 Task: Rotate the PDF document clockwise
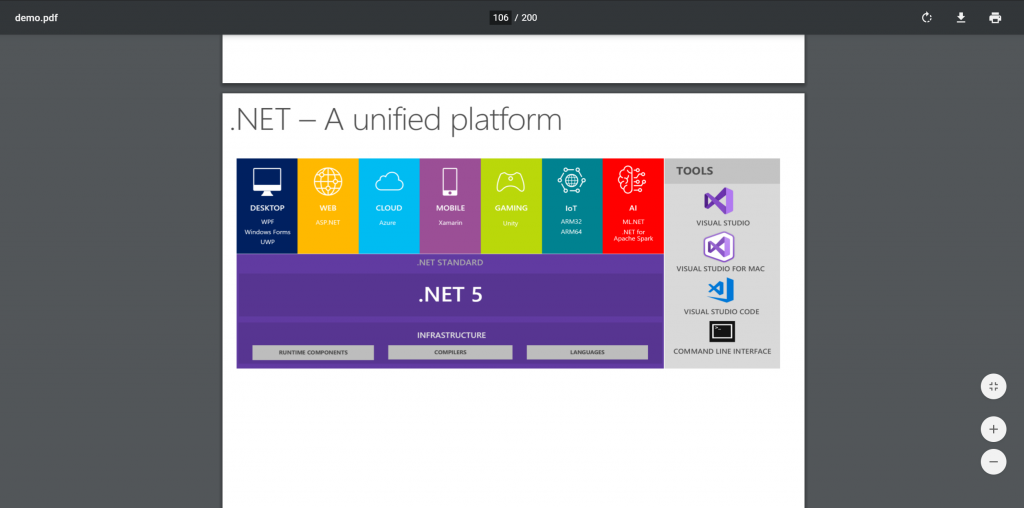(926, 18)
